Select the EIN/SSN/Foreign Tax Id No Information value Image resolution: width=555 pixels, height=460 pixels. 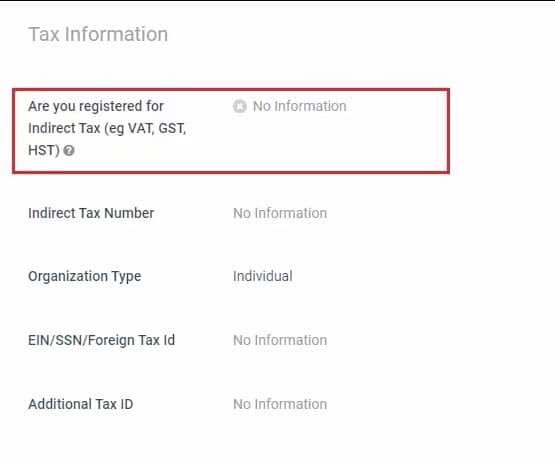click(280, 340)
